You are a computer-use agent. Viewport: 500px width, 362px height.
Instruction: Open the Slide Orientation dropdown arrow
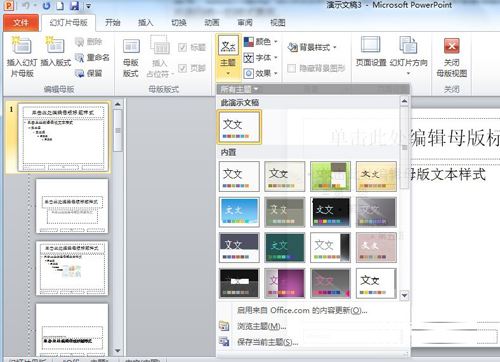pyautogui.click(x=408, y=73)
